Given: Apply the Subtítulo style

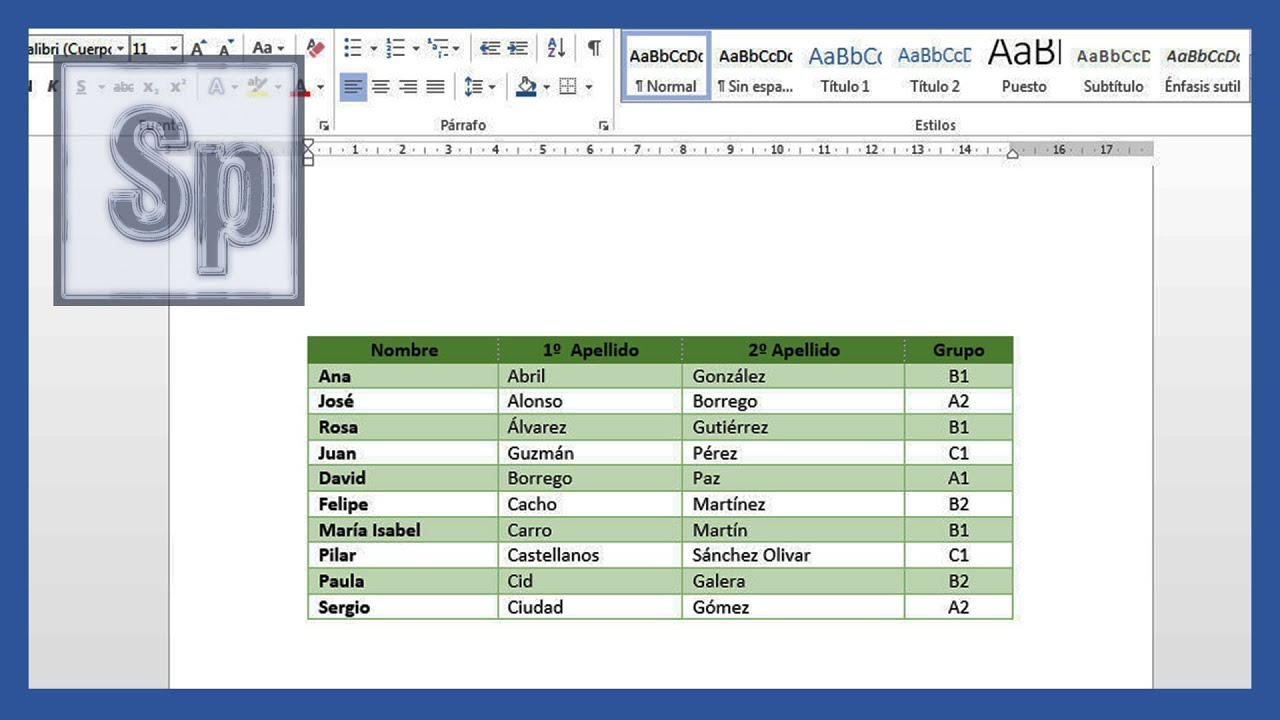Looking at the screenshot, I should click(1113, 68).
